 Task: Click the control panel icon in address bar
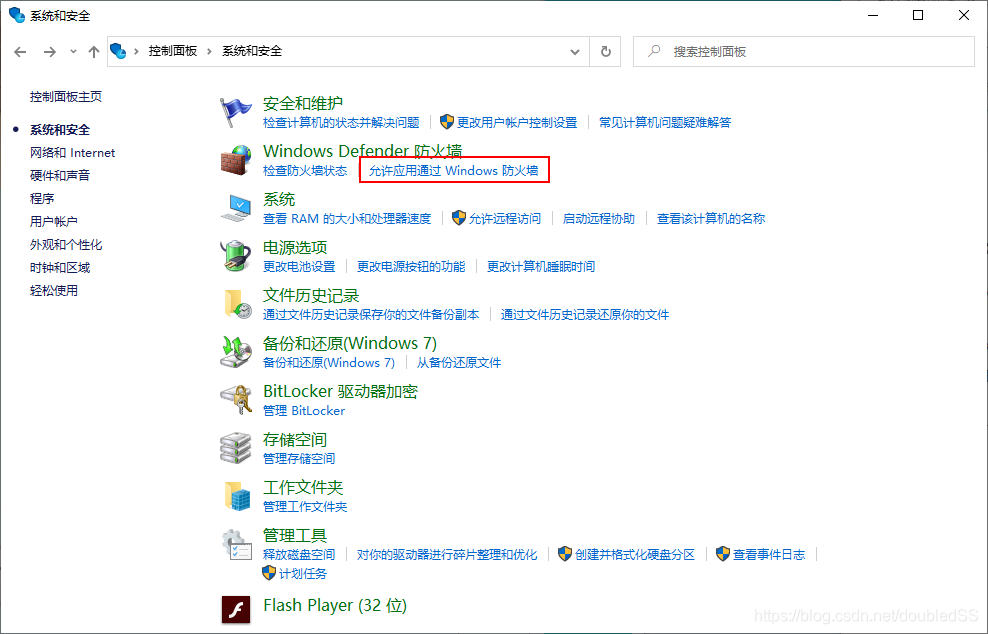pyautogui.click(x=118, y=50)
